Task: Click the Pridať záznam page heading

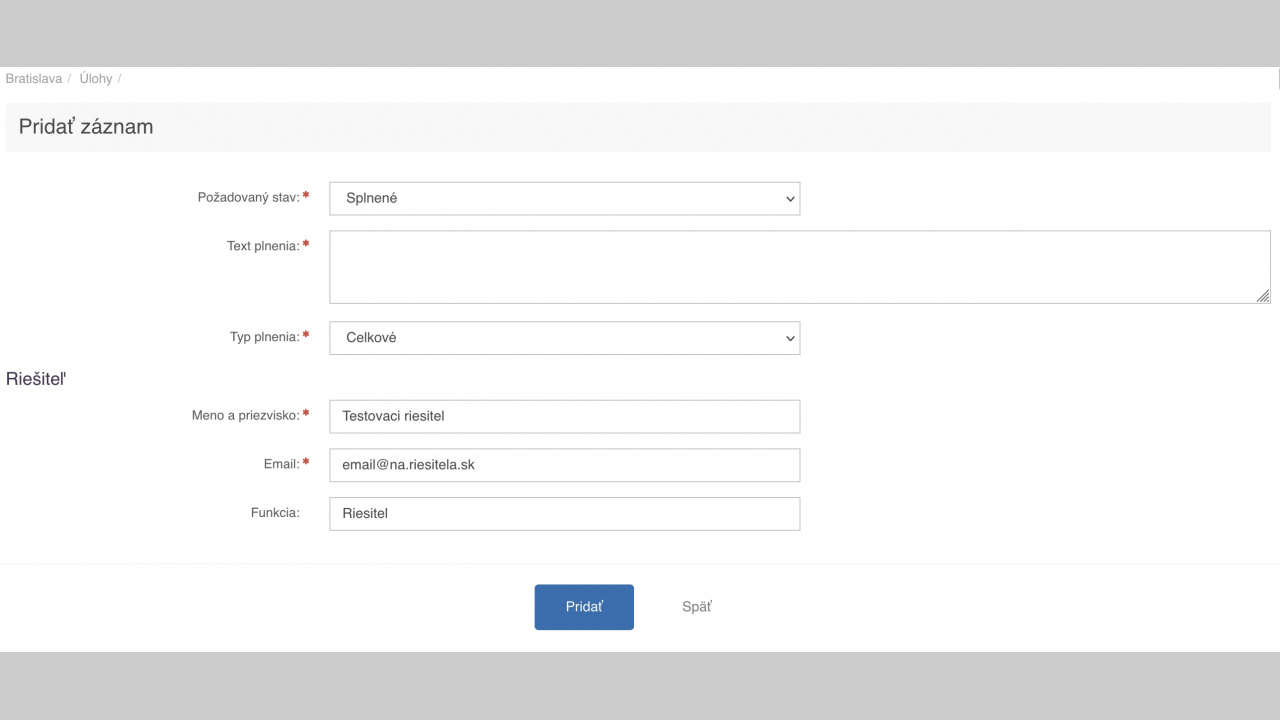Action: coord(86,127)
